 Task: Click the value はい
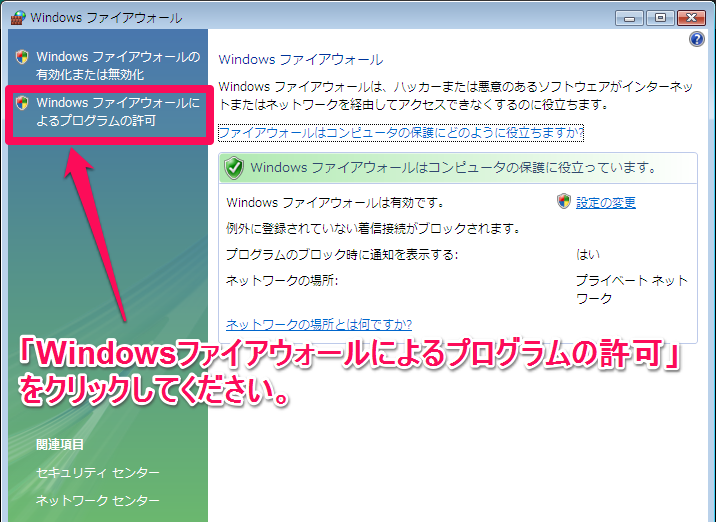click(588, 254)
